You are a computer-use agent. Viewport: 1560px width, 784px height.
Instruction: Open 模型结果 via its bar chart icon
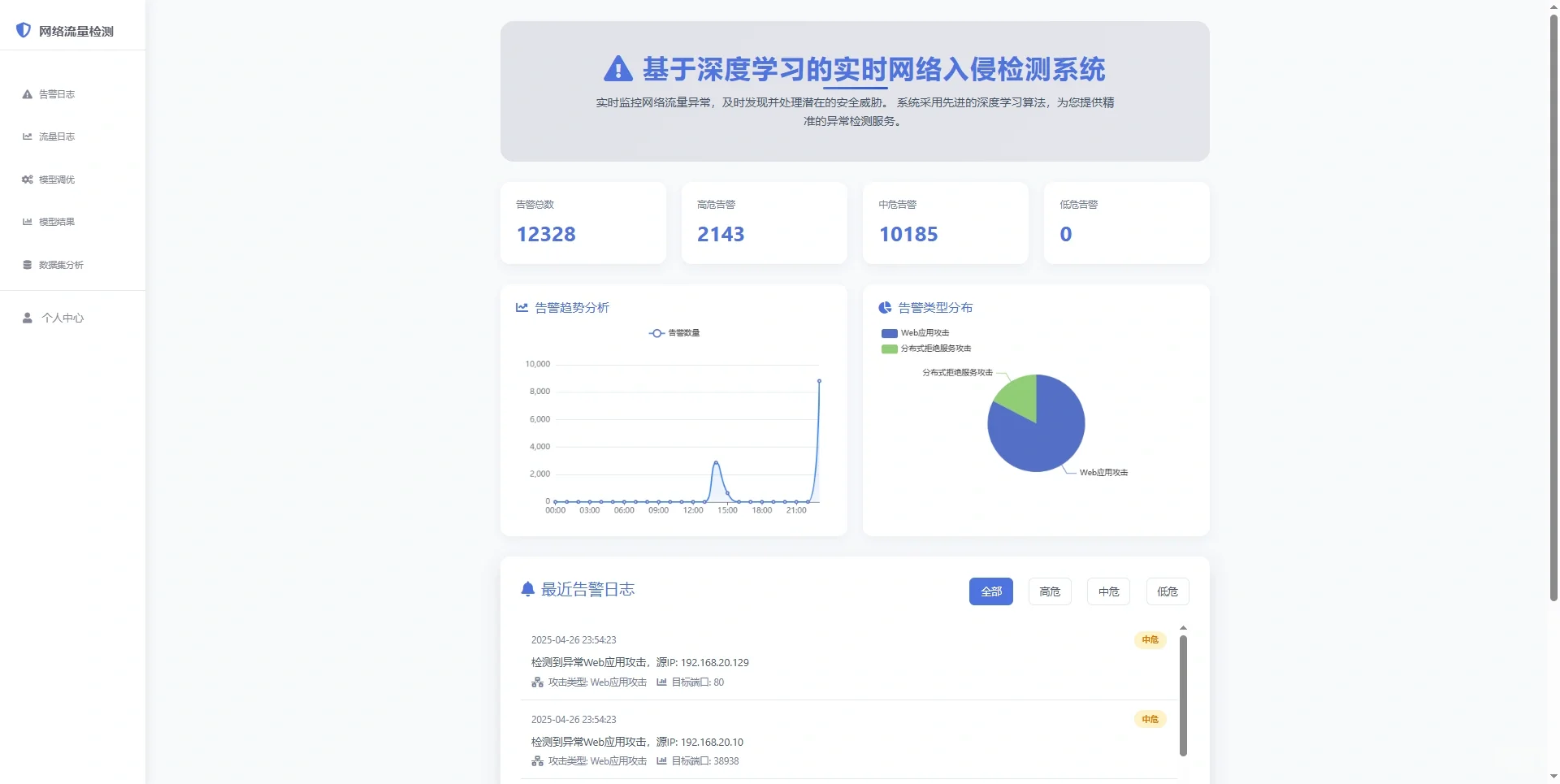coord(28,222)
